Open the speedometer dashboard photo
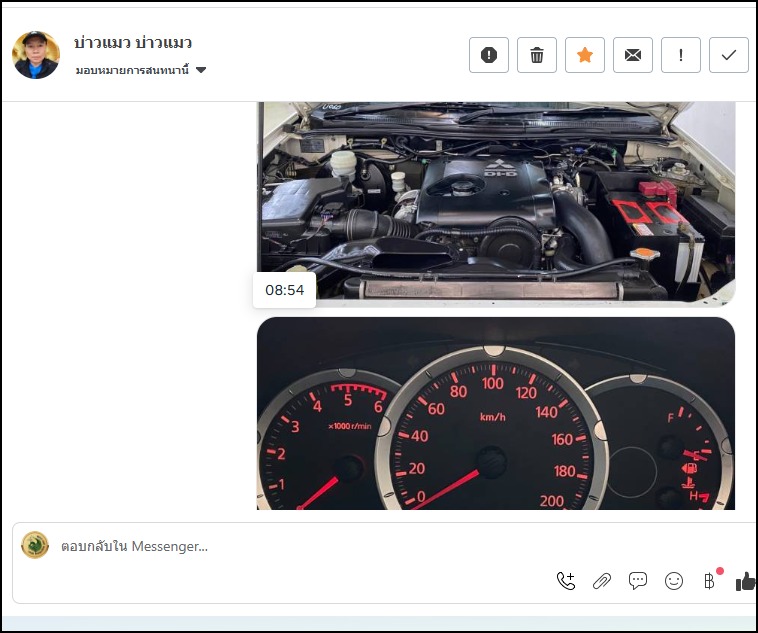Image resolution: width=758 pixels, height=633 pixels. [496, 413]
